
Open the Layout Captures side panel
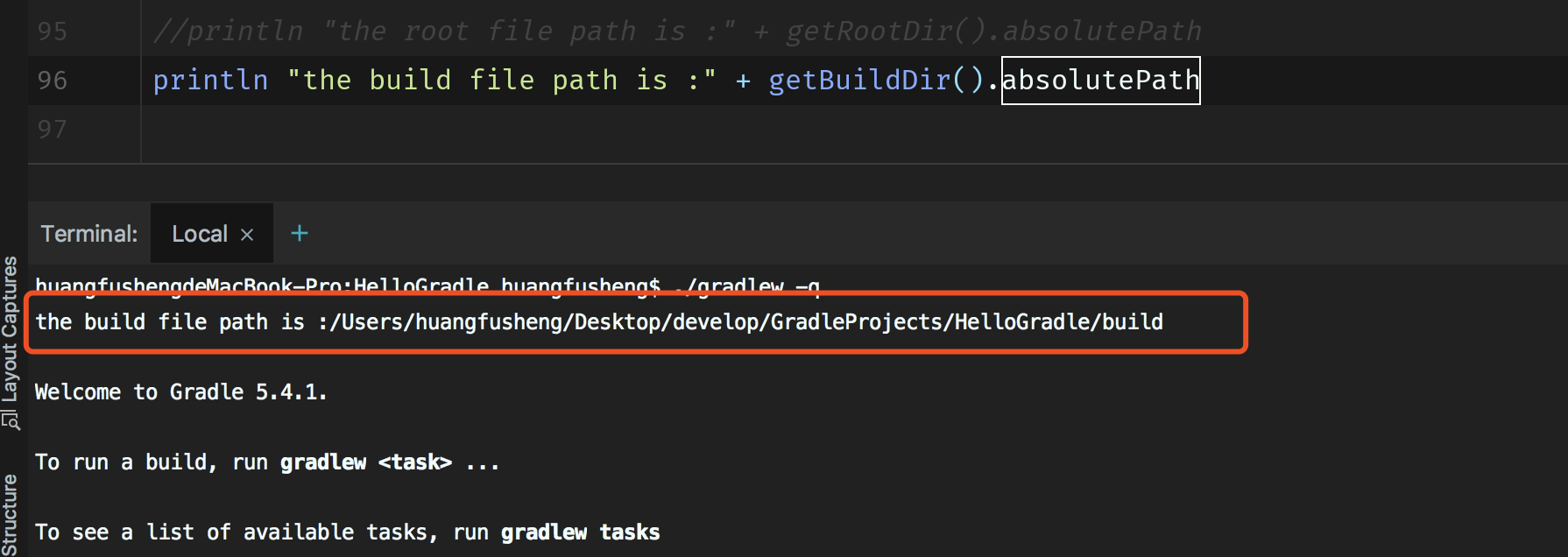(x=11, y=342)
